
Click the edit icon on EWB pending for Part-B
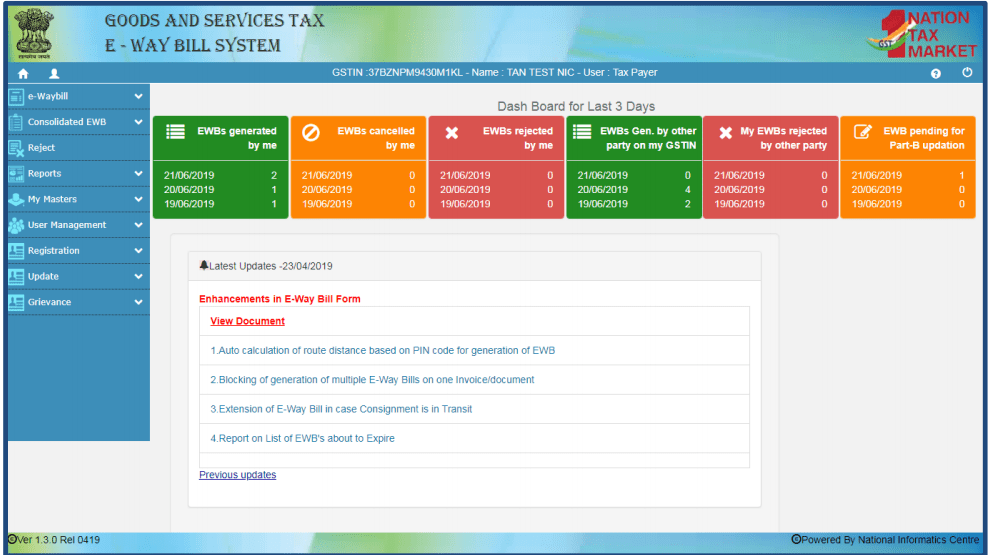pyautogui.click(x=863, y=131)
